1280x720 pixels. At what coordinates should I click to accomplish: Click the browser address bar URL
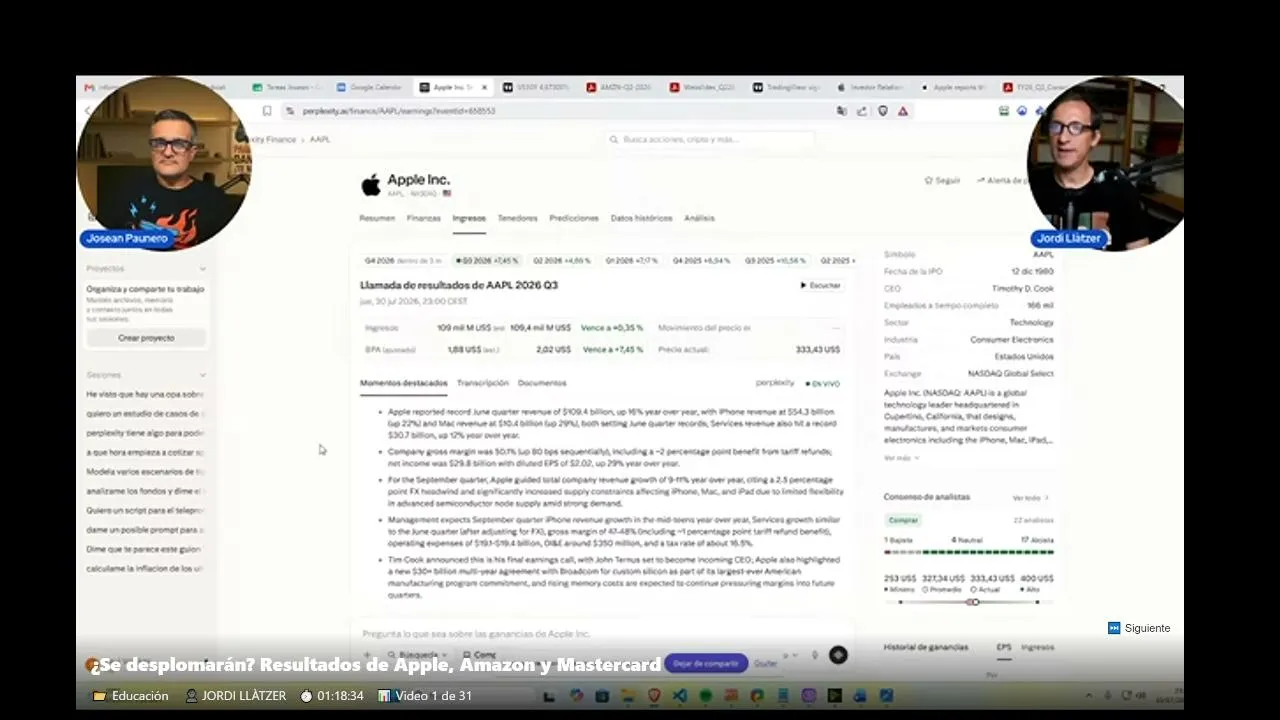tap(399, 111)
